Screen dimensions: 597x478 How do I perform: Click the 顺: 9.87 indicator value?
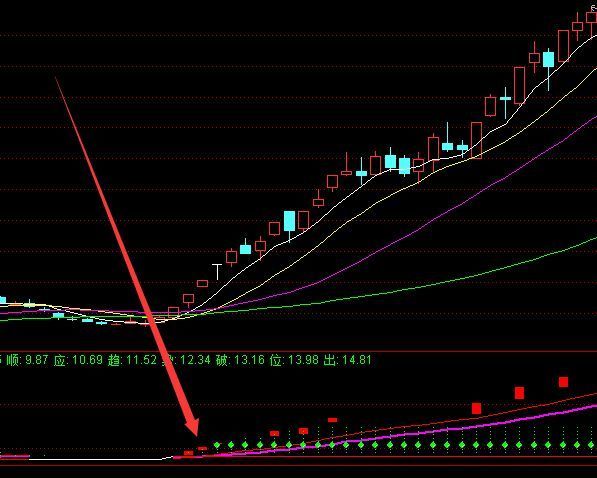point(27,360)
